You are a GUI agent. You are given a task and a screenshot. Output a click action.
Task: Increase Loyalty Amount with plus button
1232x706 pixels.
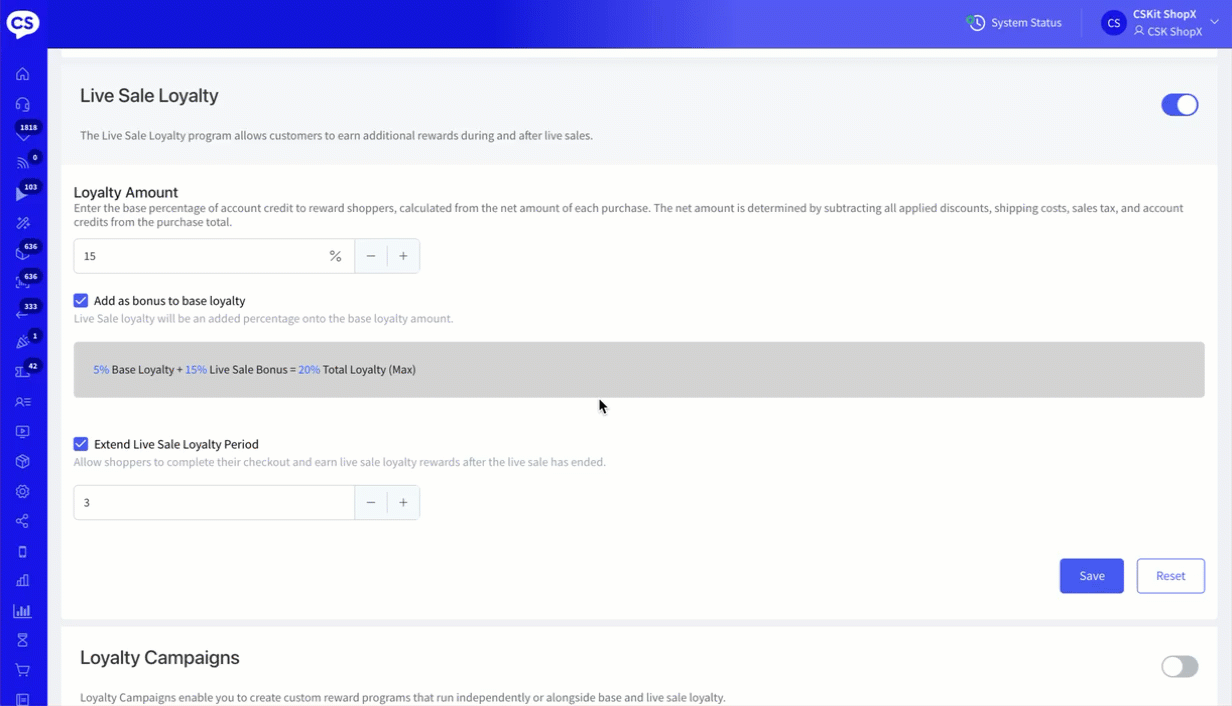click(403, 256)
